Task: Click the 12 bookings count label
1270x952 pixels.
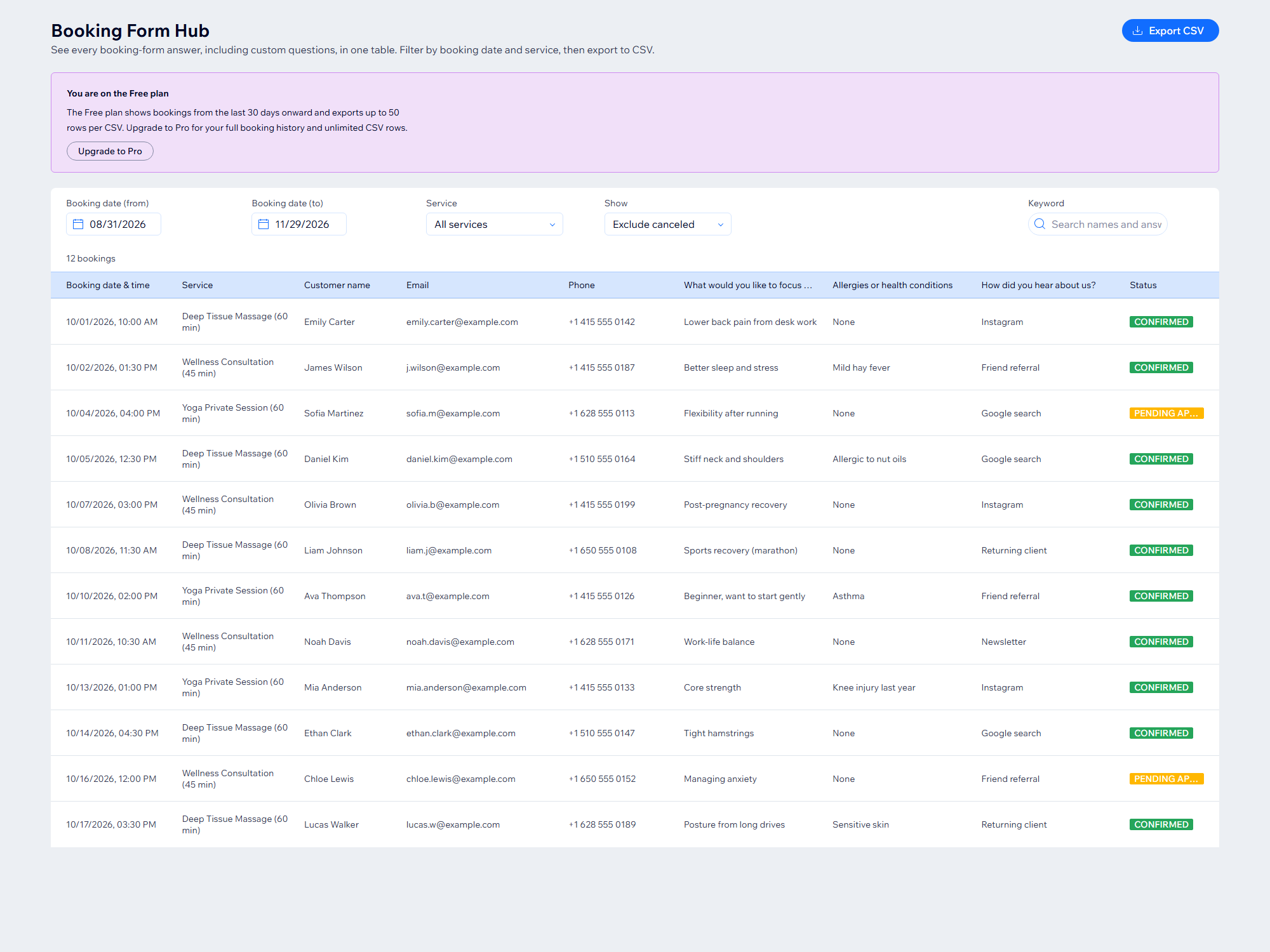Action: [91, 258]
